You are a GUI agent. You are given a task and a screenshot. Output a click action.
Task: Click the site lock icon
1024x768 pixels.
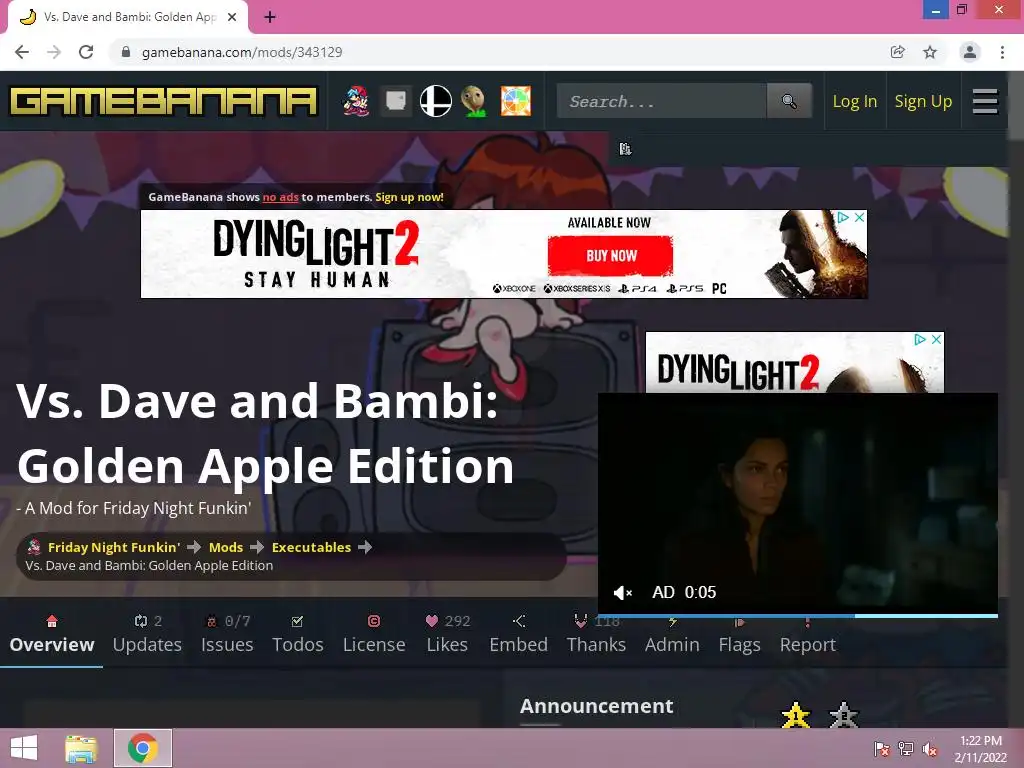pos(126,52)
